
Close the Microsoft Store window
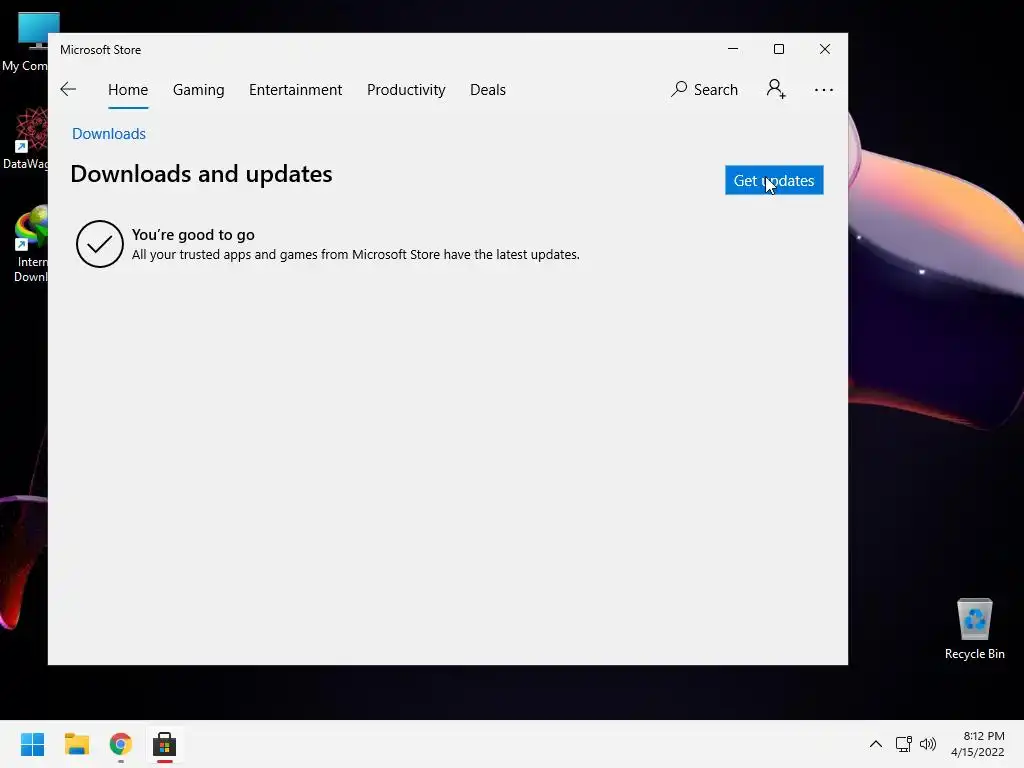825,49
